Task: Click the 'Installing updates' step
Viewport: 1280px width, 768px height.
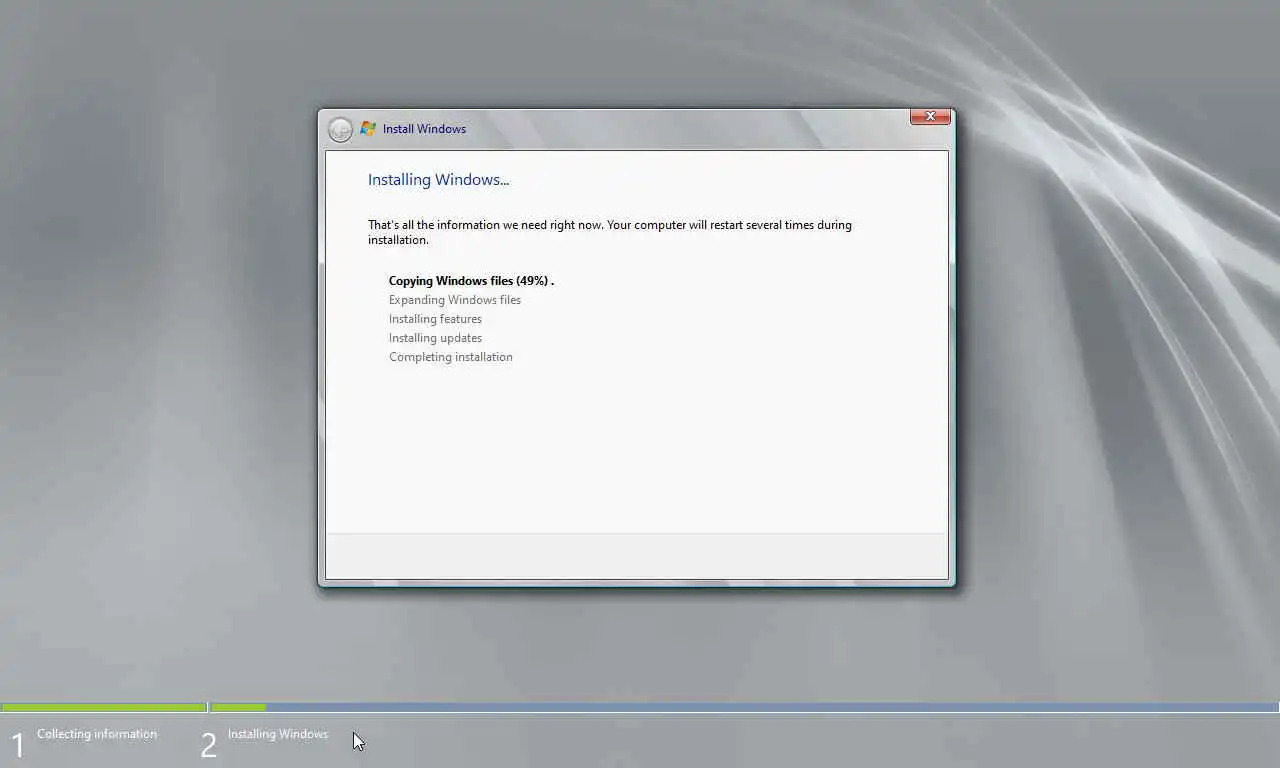Action: [435, 338]
